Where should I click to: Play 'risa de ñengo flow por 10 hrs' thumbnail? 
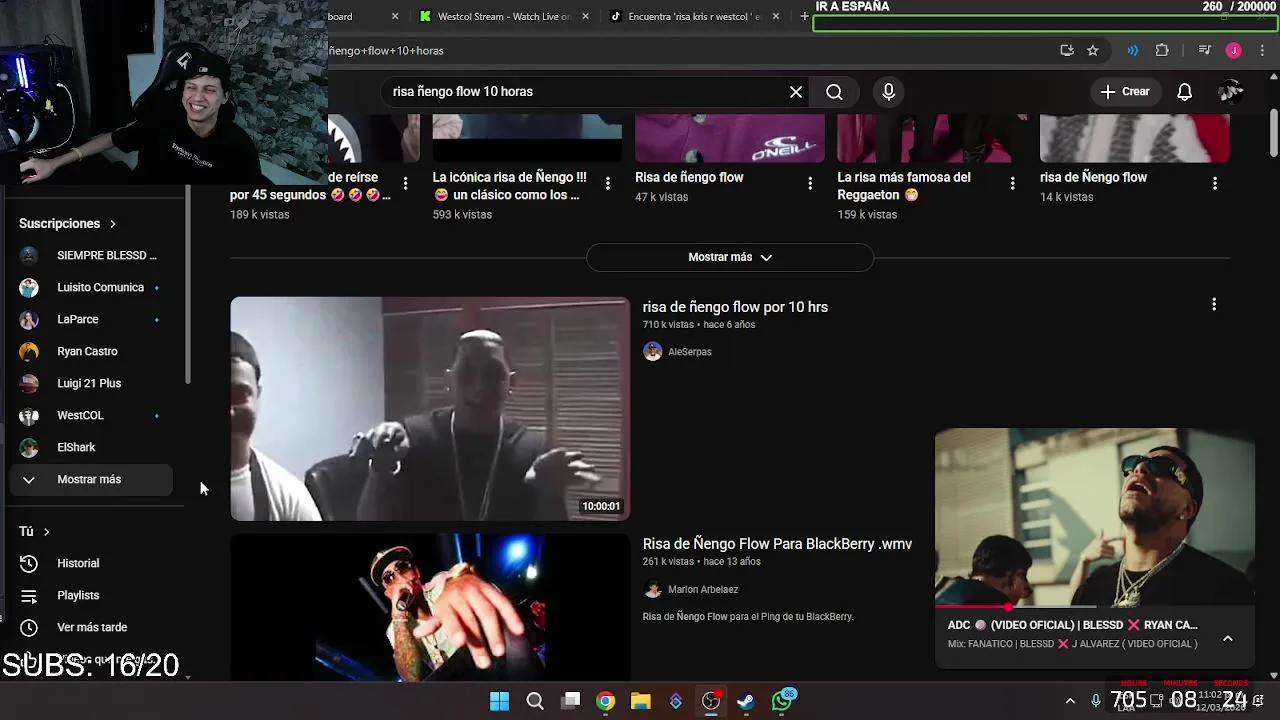(x=430, y=409)
